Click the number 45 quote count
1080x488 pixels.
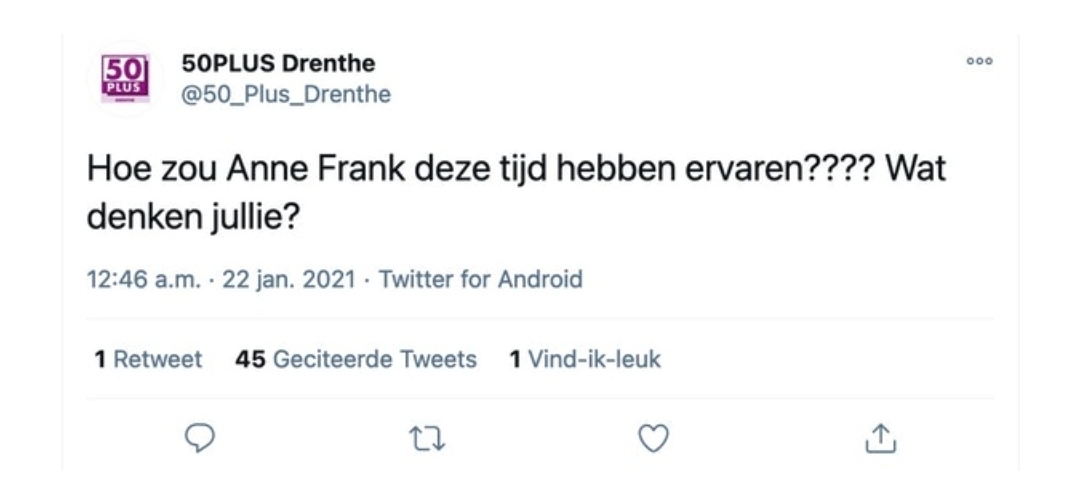click(x=250, y=359)
